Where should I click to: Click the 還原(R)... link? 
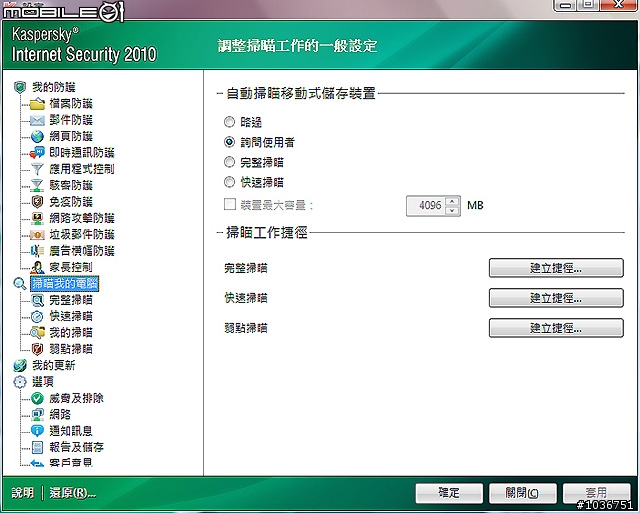coord(72,493)
